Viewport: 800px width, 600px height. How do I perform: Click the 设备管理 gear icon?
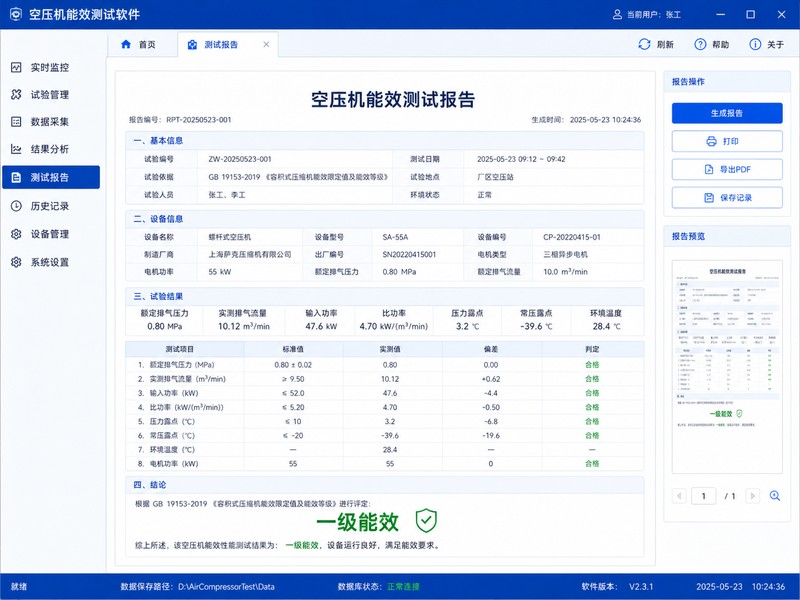tap(16, 234)
